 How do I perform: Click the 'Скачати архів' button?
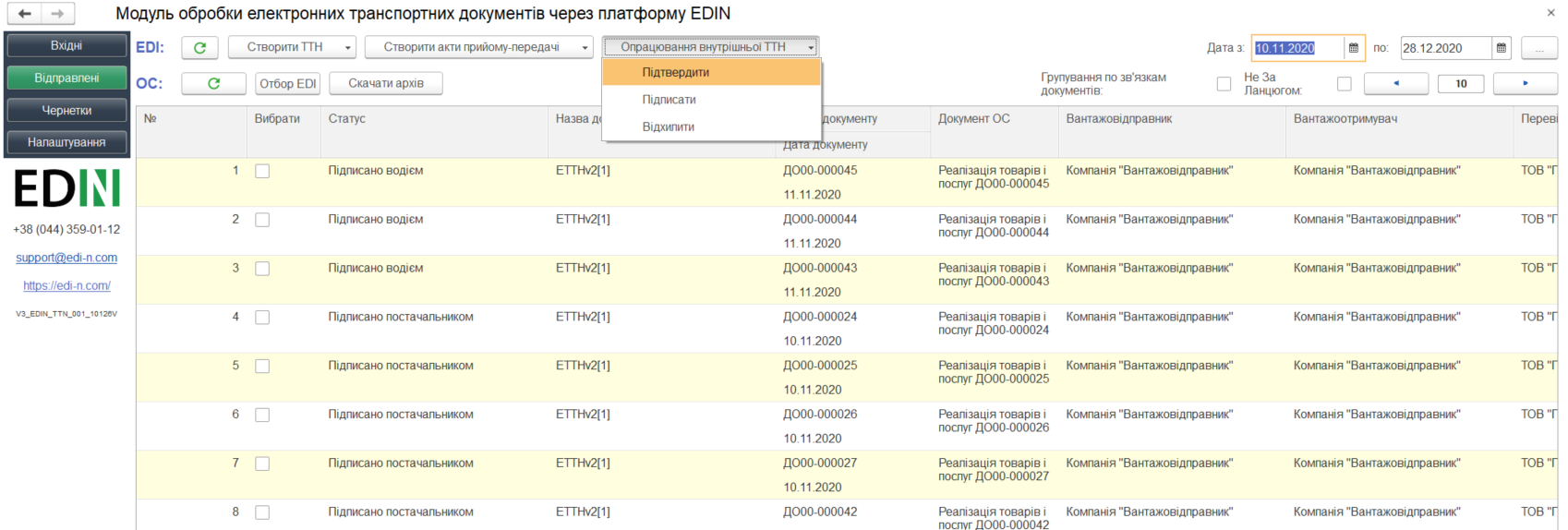(x=386, y=83)
